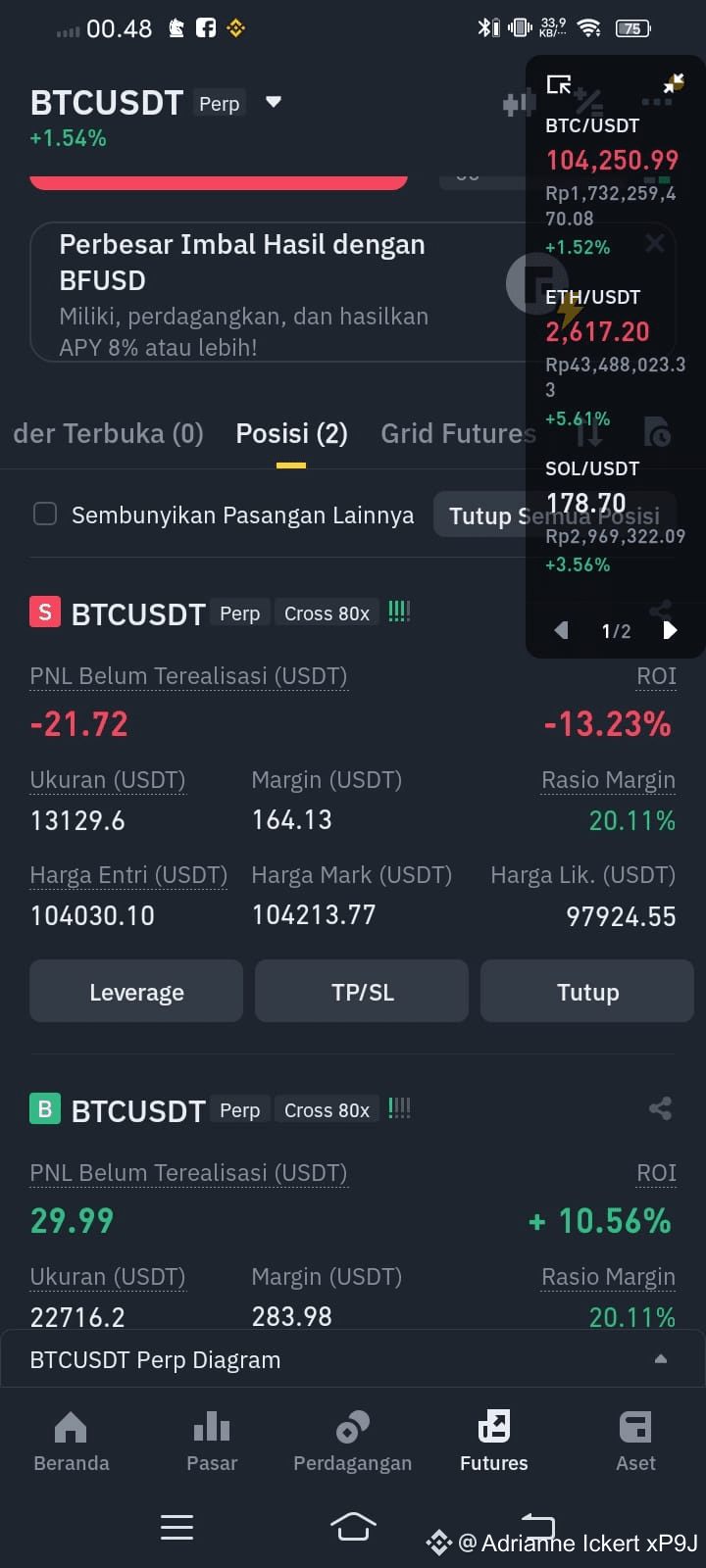Expand the floating ticker window
Viewport: 706px width, 1568px height.
(559, 84)
